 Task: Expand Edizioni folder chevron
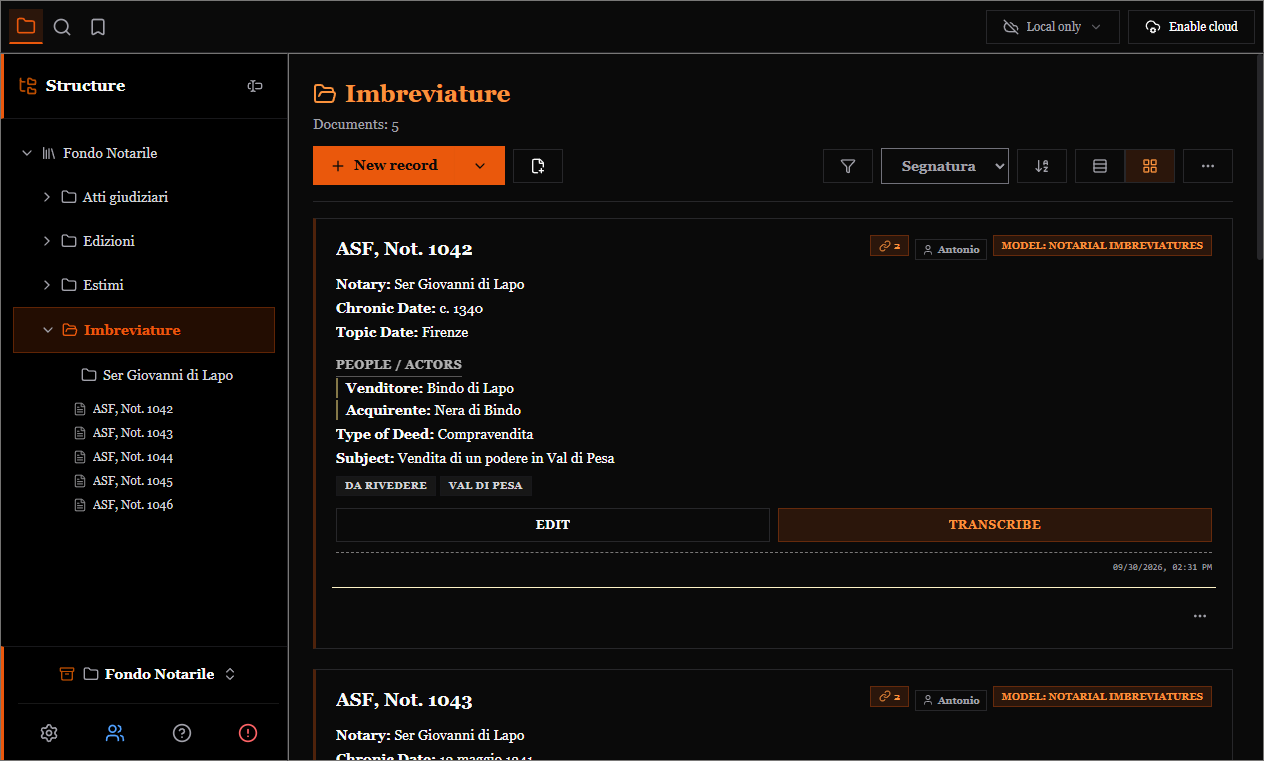tap(47, 241)
